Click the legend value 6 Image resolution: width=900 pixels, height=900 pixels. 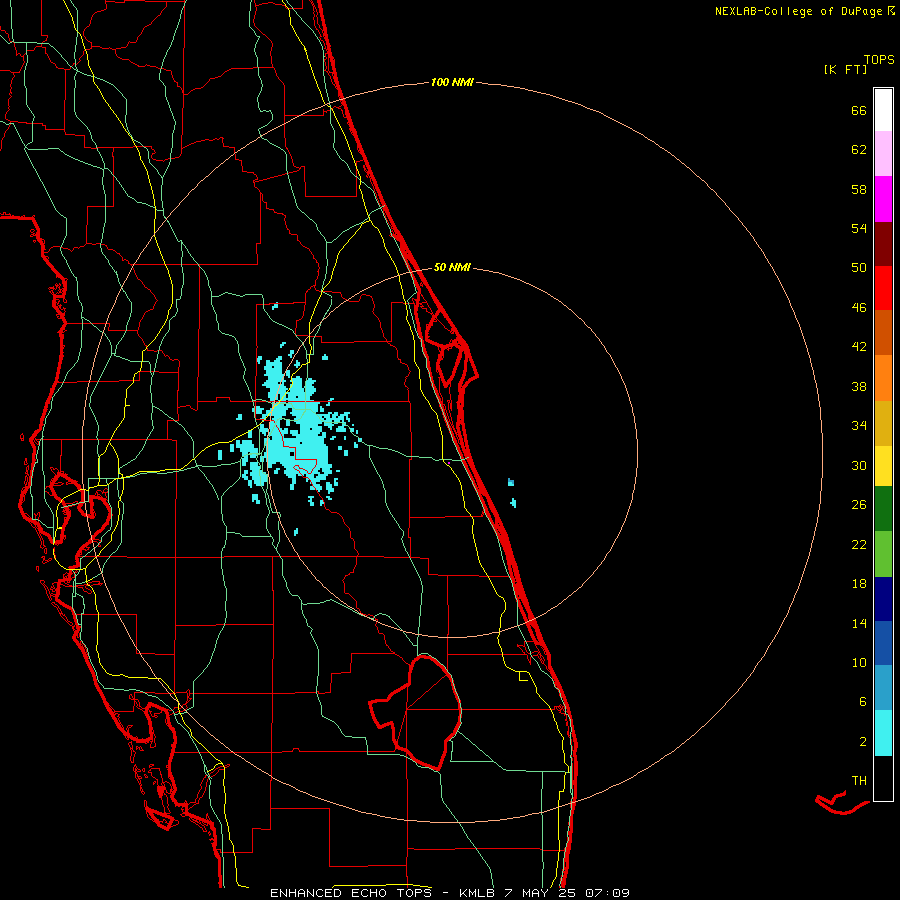tap(863, 702)
